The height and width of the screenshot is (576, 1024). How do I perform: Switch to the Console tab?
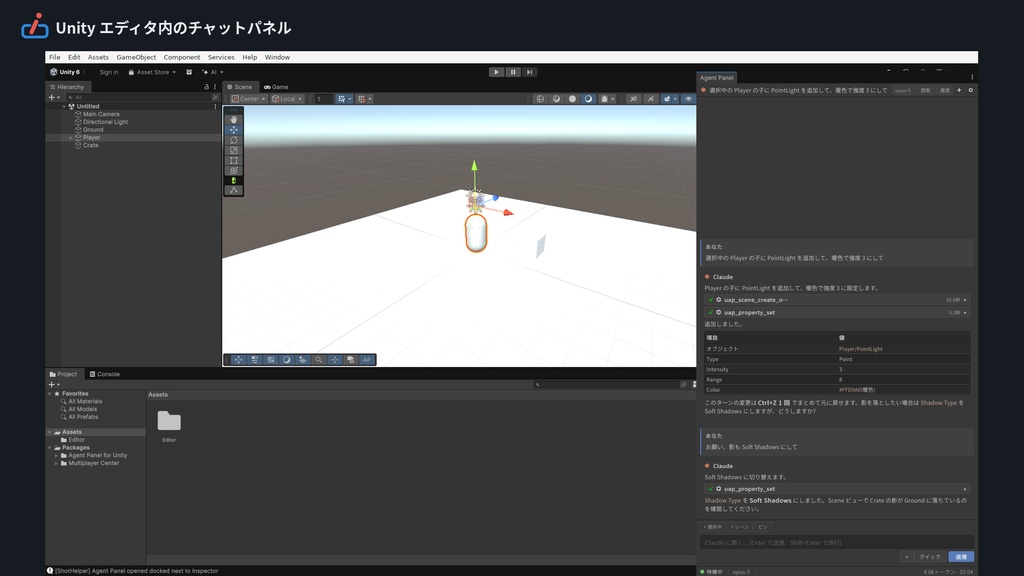104,374
